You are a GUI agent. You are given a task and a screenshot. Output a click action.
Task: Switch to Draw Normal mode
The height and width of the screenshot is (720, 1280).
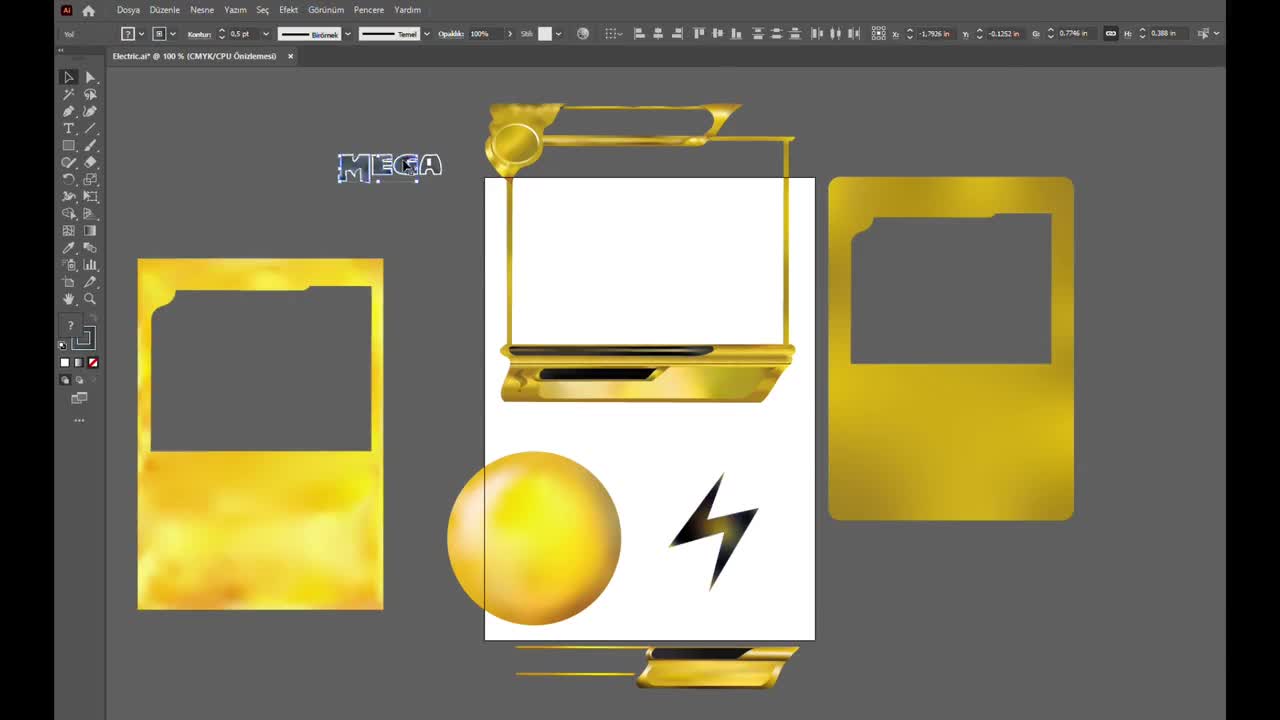point(65,380)
